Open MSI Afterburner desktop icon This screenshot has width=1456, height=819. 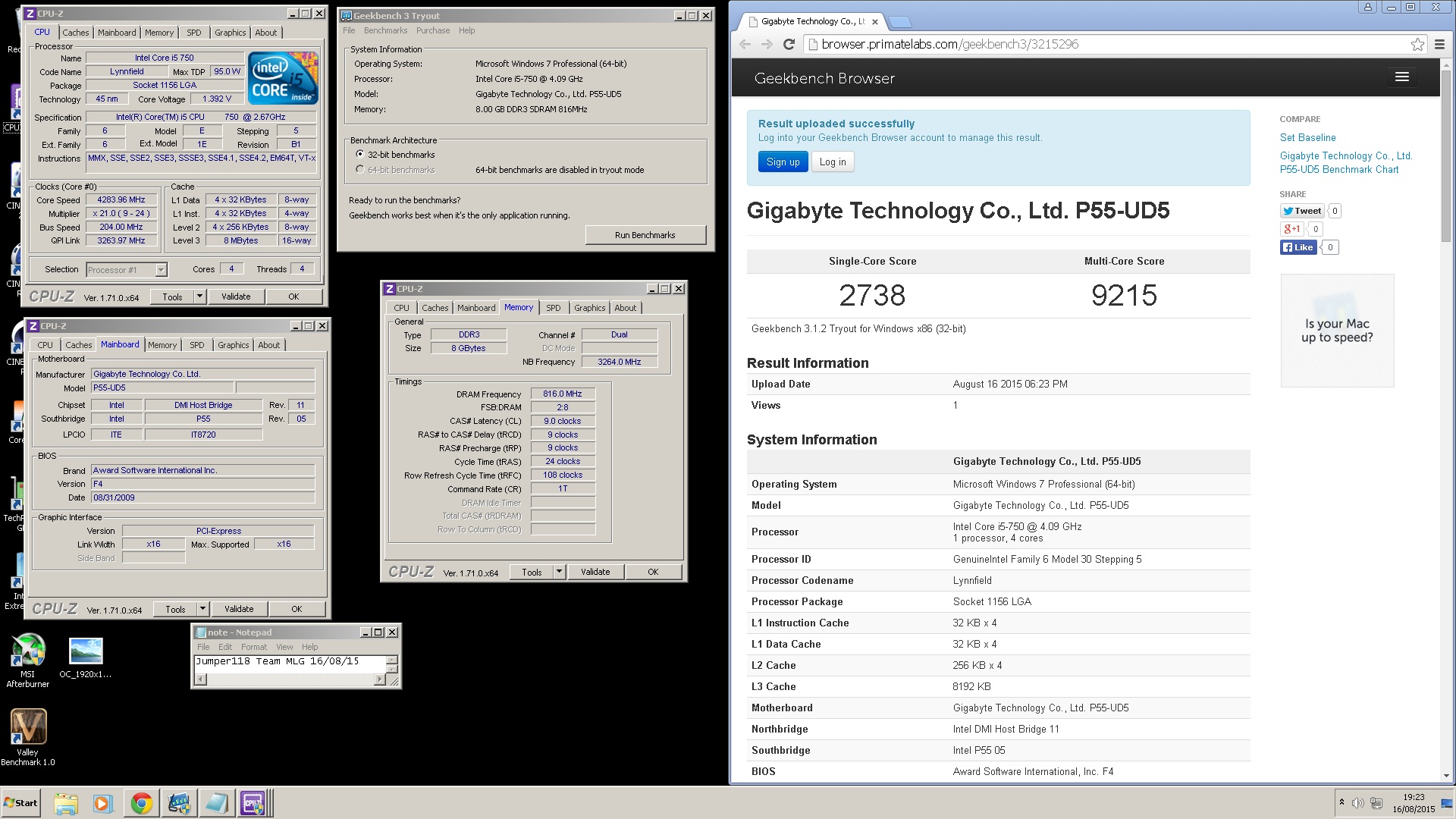28,661
